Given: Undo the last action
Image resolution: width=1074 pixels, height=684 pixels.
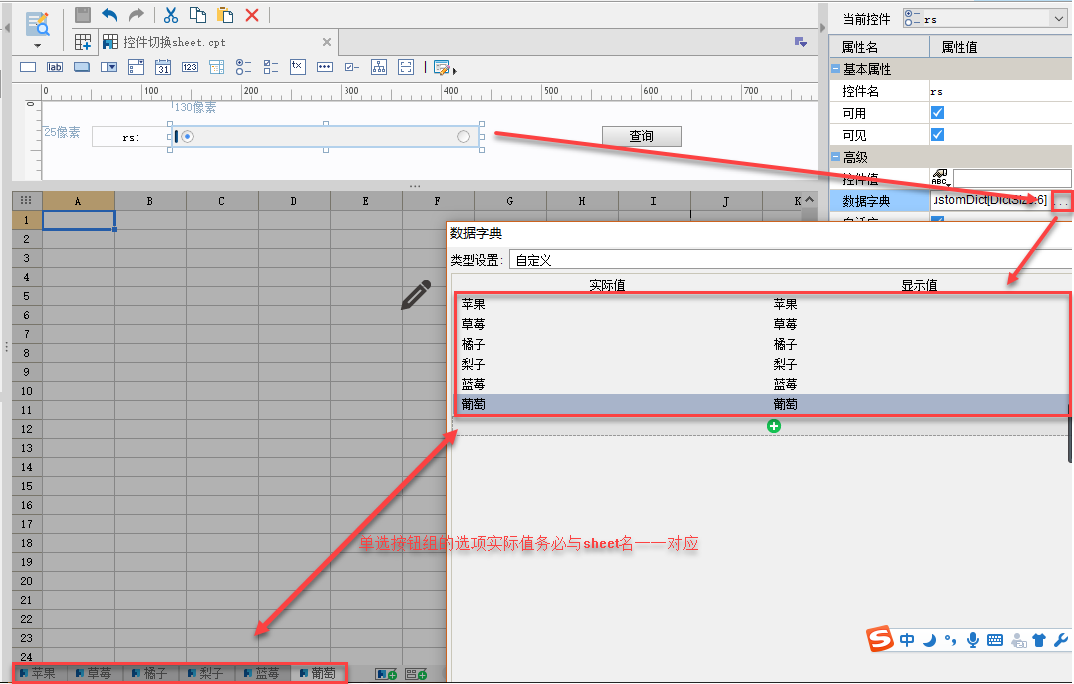Looking at the screenshot, I should point(110,14).
